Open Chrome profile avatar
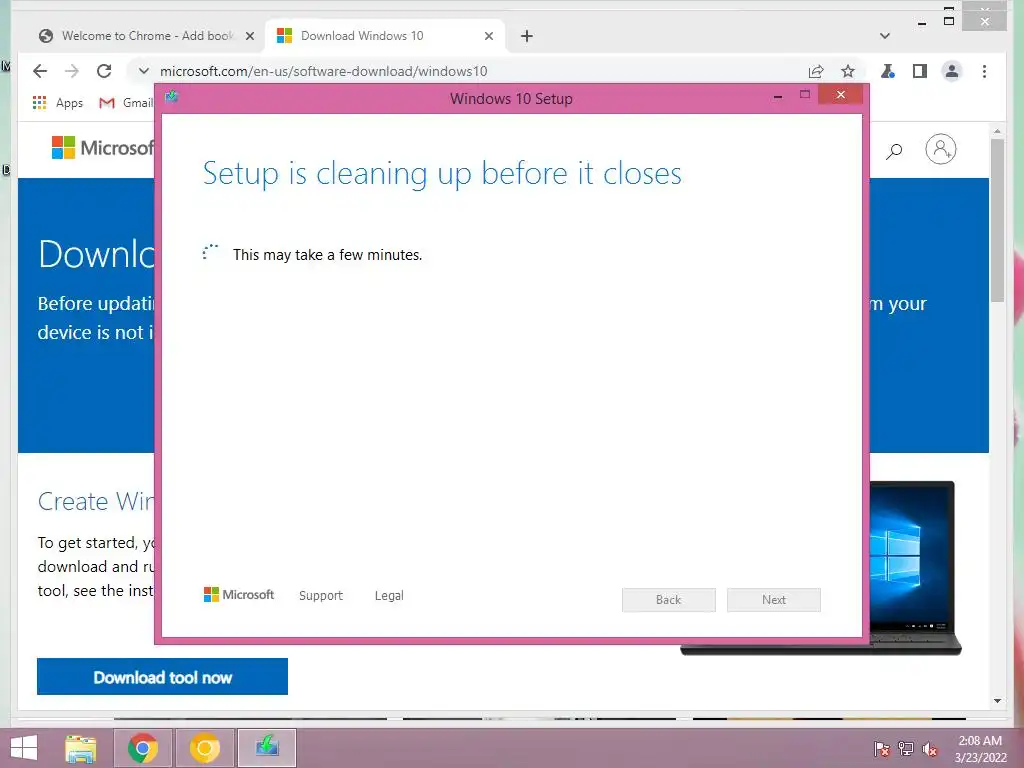The width and height of the screenshot is (1024, 768). click(952, 71)
